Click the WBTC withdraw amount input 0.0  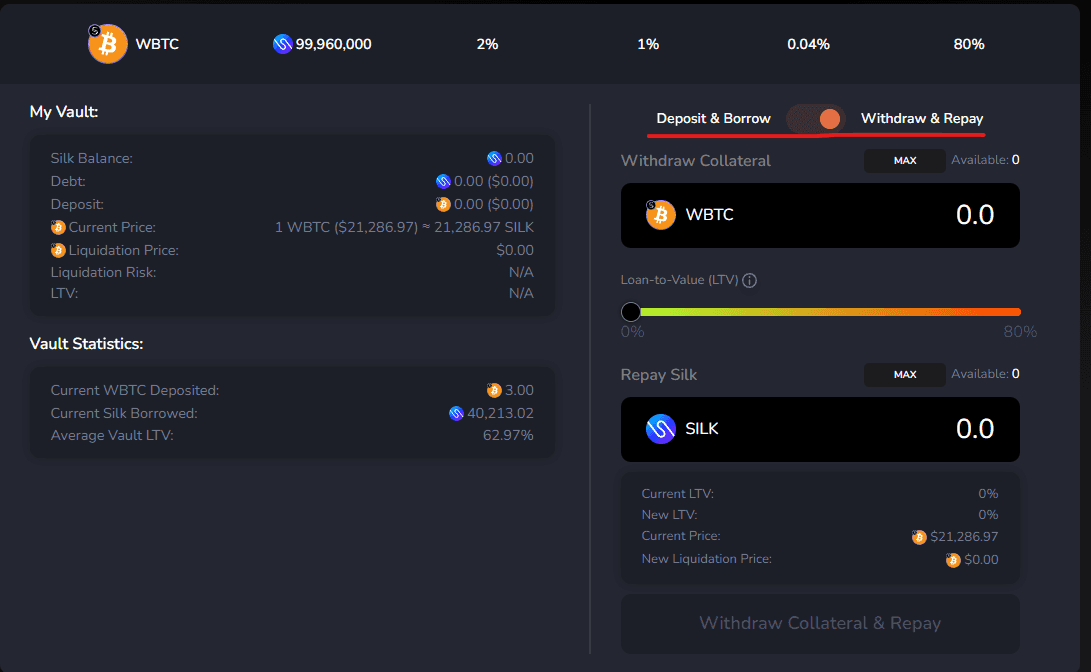coord(974,215)
